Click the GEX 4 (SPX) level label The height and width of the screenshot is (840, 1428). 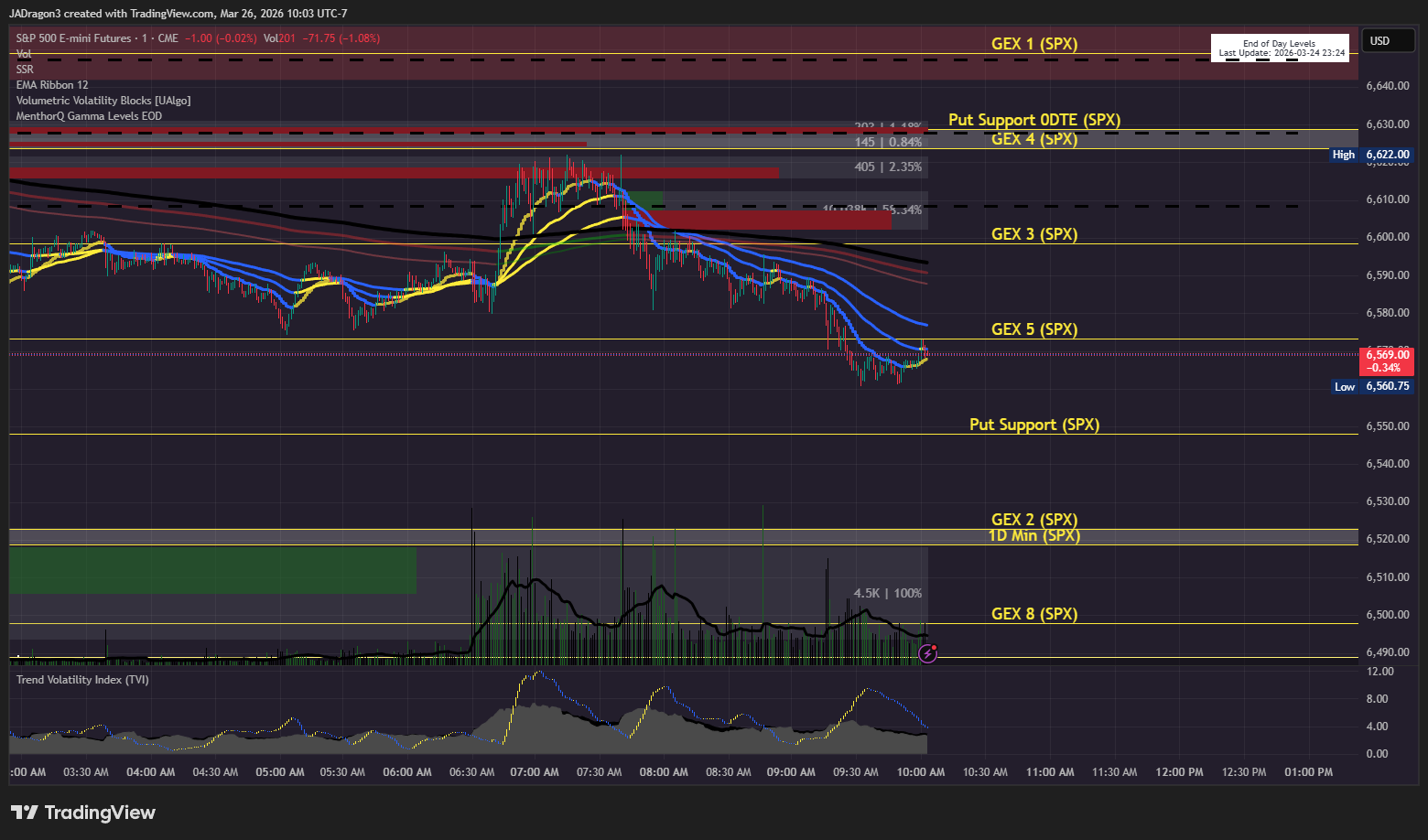(x=1034, y=139)
